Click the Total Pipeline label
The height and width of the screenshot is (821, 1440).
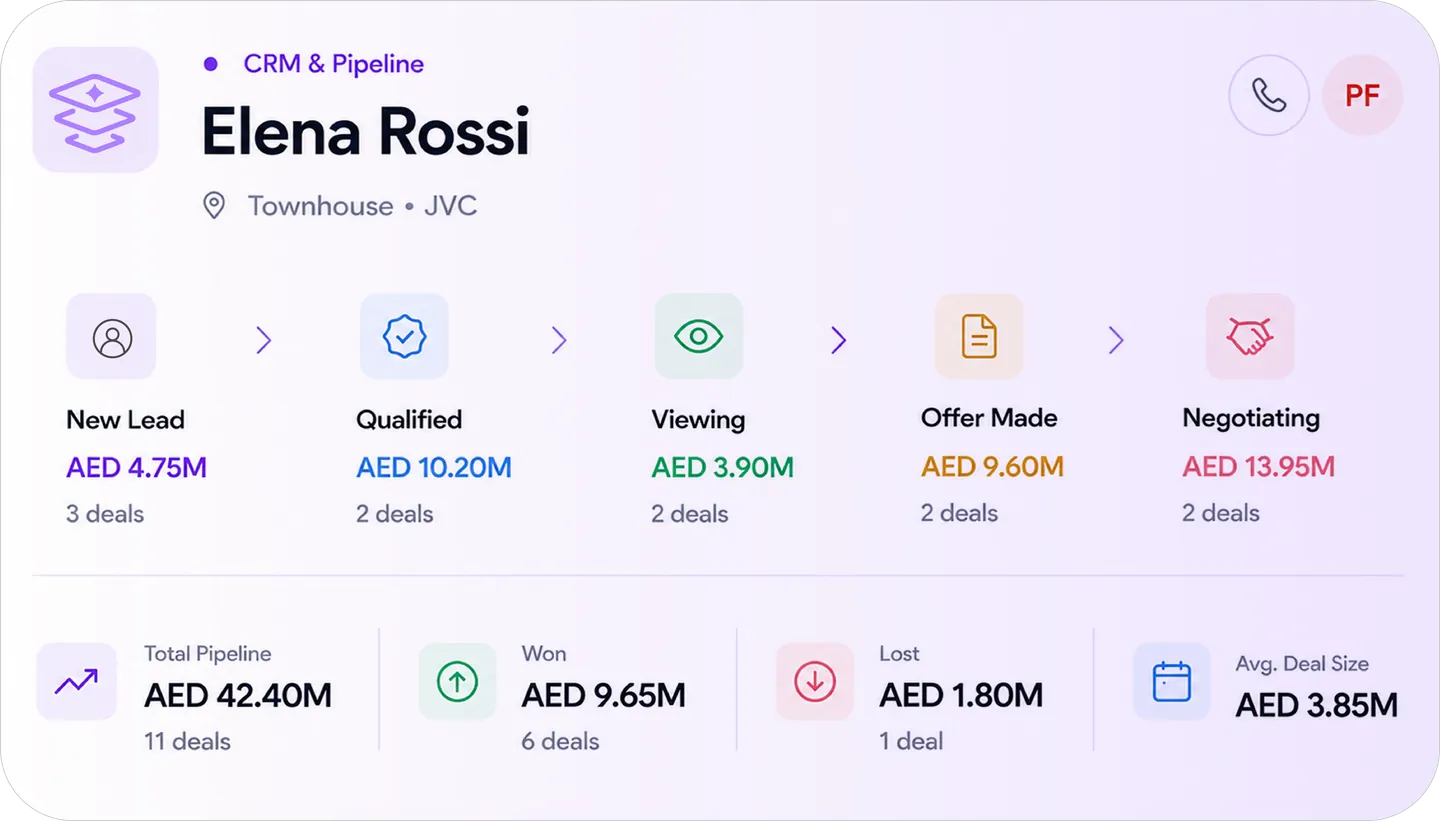208,654
